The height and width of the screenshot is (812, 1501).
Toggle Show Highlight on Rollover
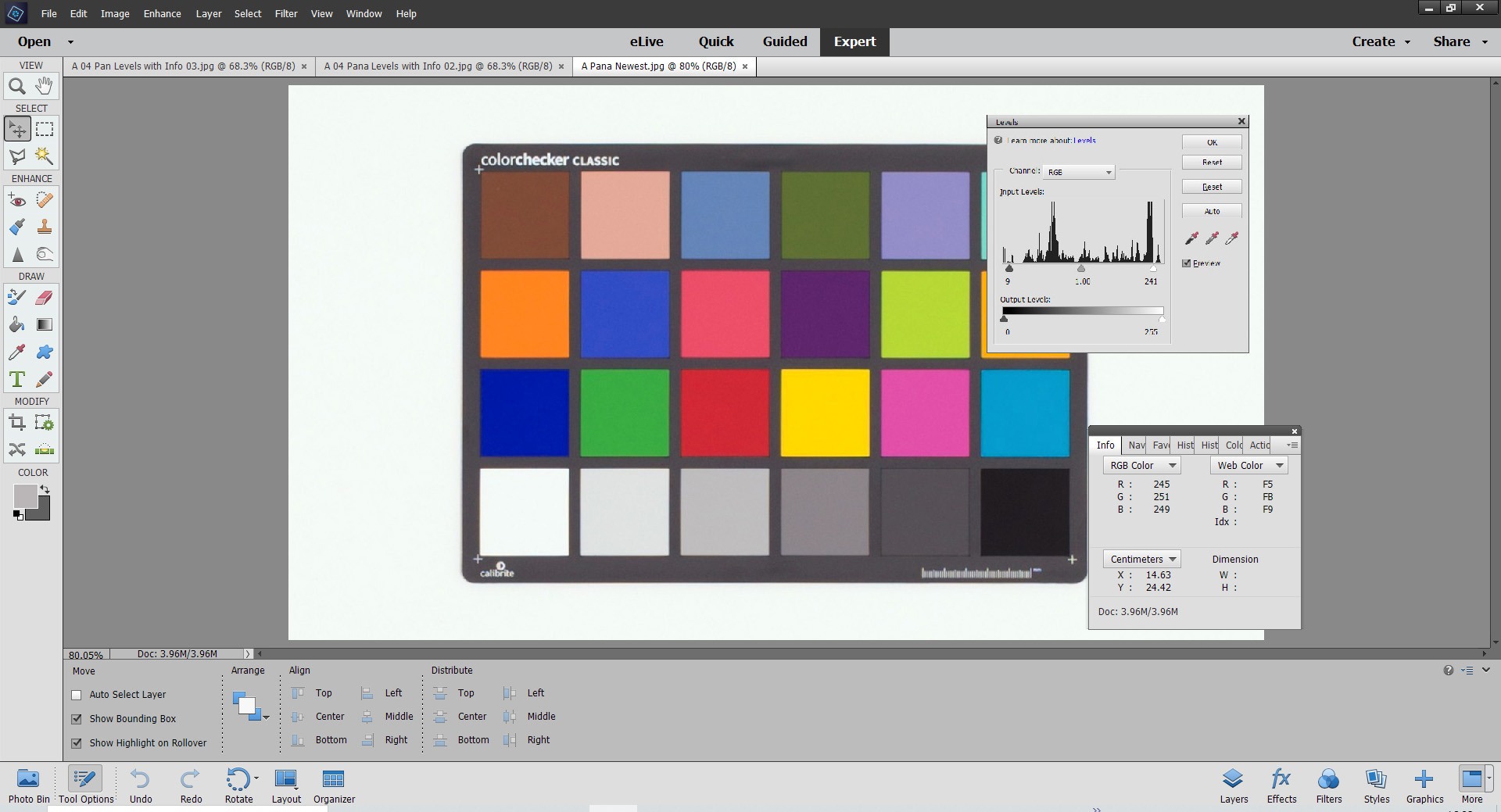(x=77, y=743)
